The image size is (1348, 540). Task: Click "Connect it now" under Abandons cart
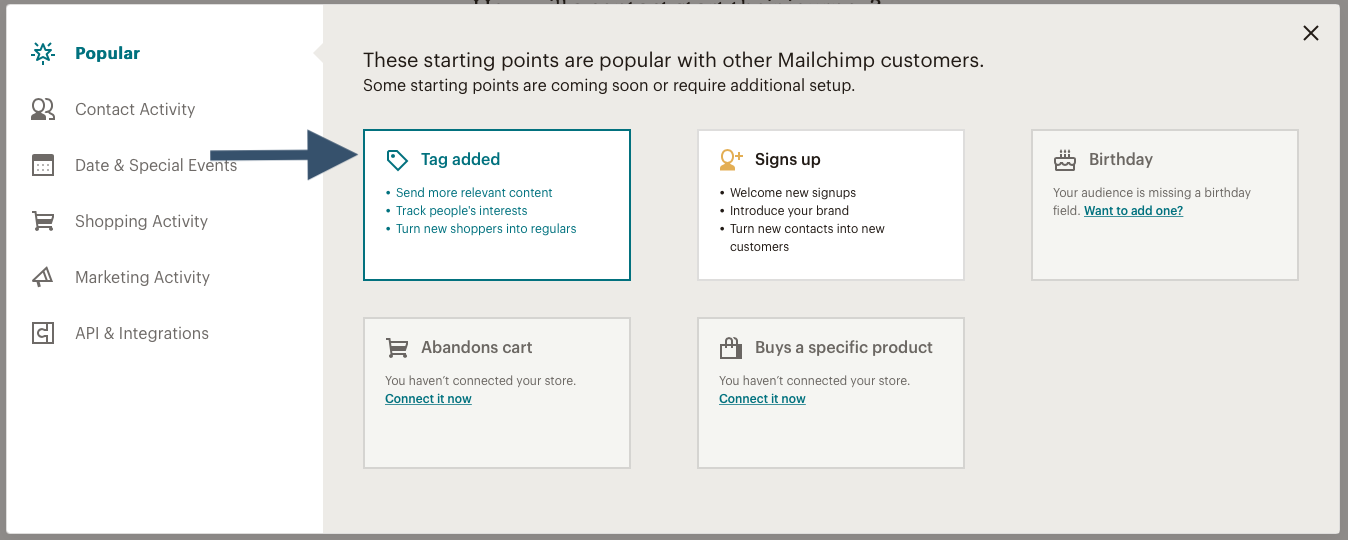[x=428, y=399]
